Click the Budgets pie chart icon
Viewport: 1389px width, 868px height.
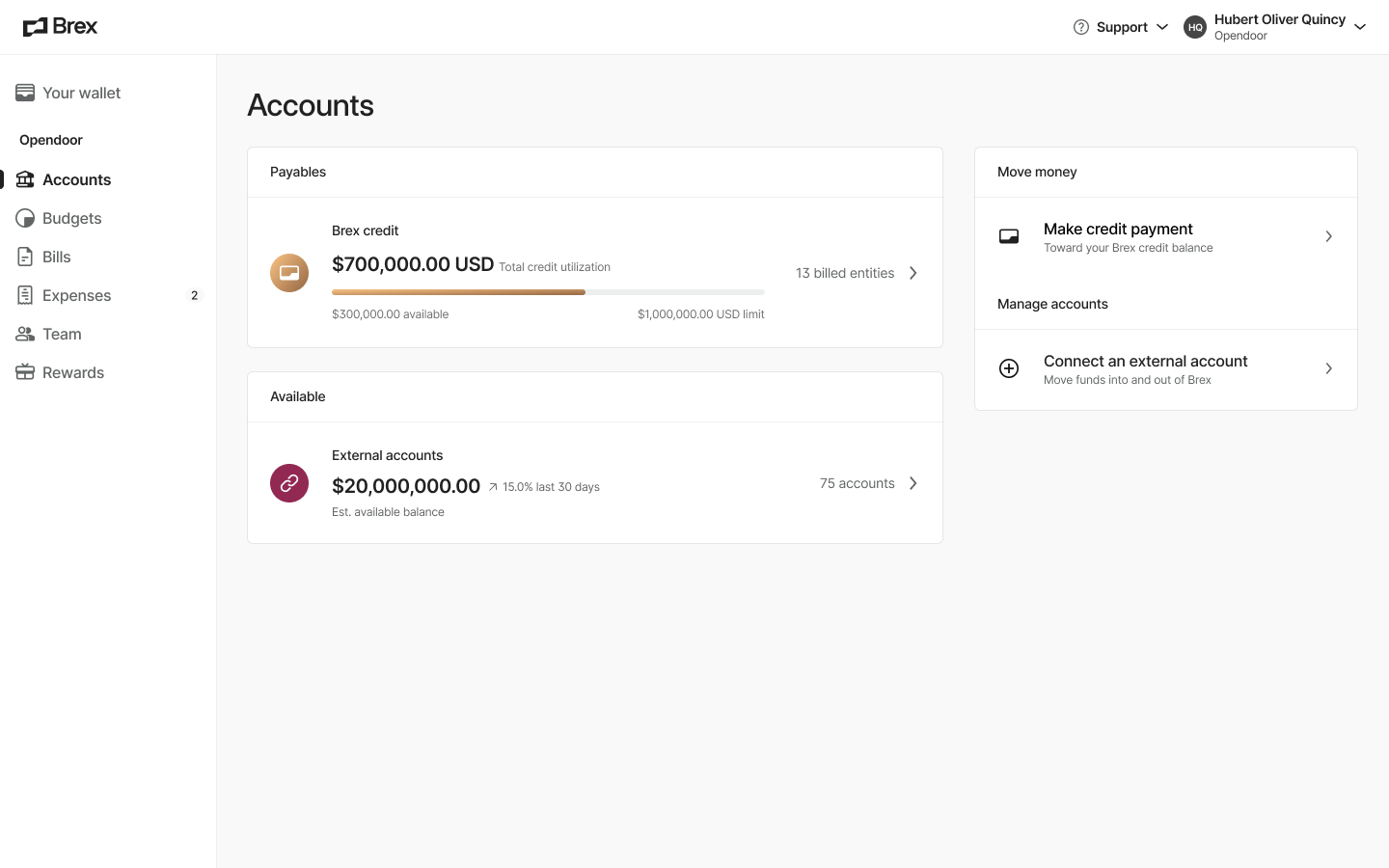[x=25, y=218]
